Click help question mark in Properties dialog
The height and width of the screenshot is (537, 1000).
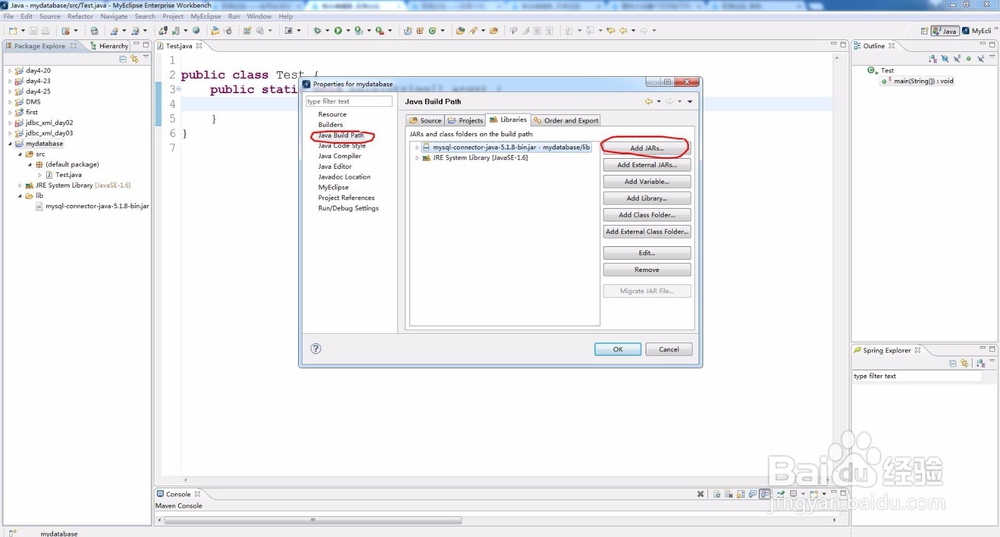click(x=316, y=348)
